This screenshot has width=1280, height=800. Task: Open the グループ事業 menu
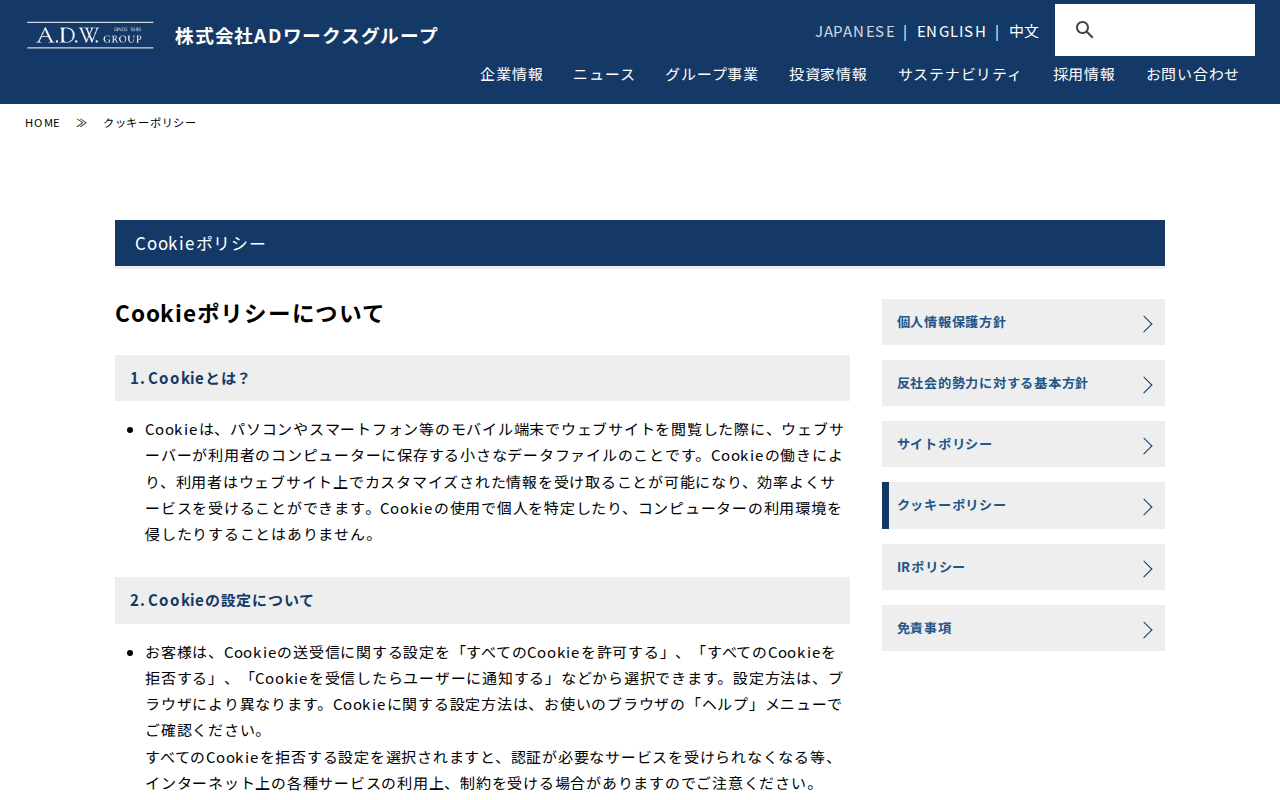pyautogui.click(x=712, y=74)
